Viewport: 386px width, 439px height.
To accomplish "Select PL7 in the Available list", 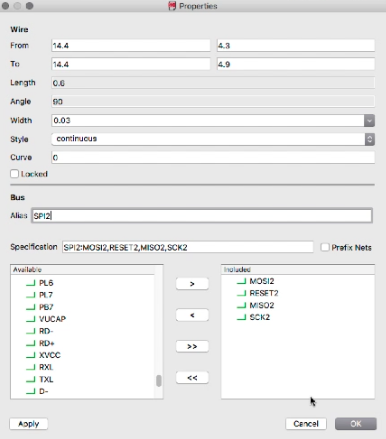I will tap(46, 295).
